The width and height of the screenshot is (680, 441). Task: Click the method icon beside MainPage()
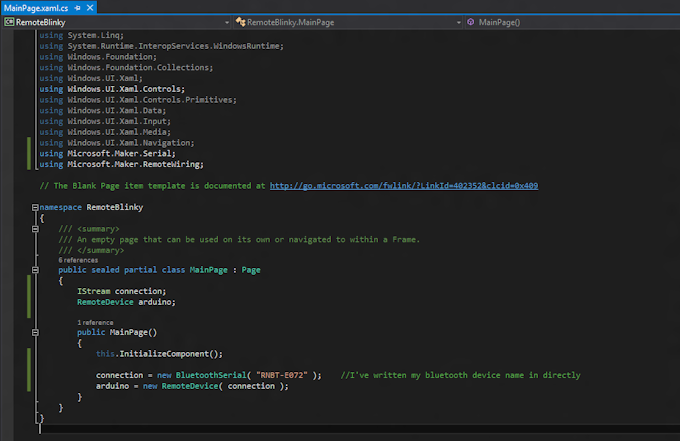coord(470,21)
